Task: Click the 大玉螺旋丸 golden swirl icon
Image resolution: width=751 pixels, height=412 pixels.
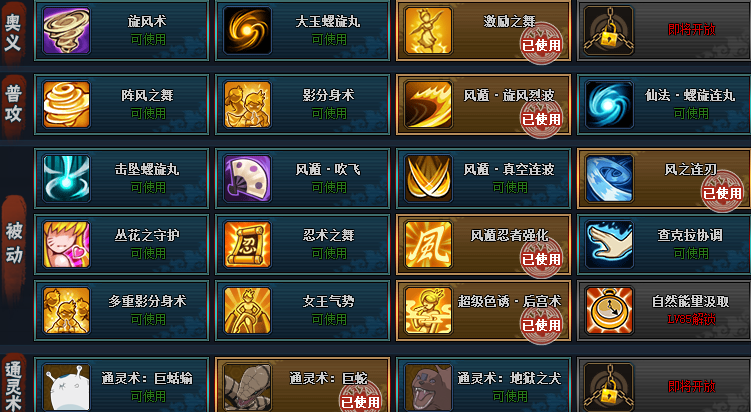Action: 247,30
